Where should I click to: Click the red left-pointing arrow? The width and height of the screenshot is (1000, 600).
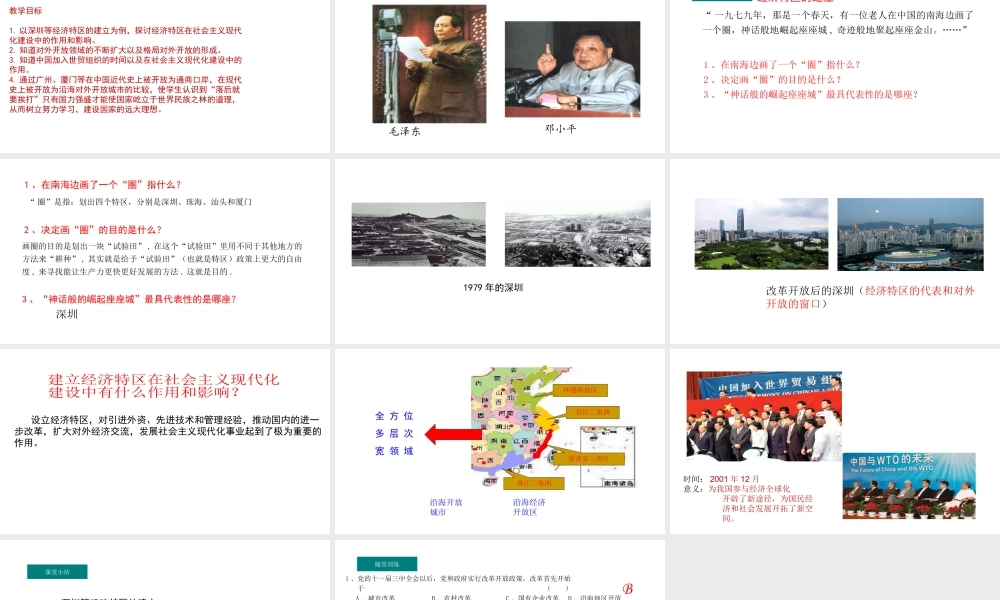pyautogui.click(x=453, y=434)
